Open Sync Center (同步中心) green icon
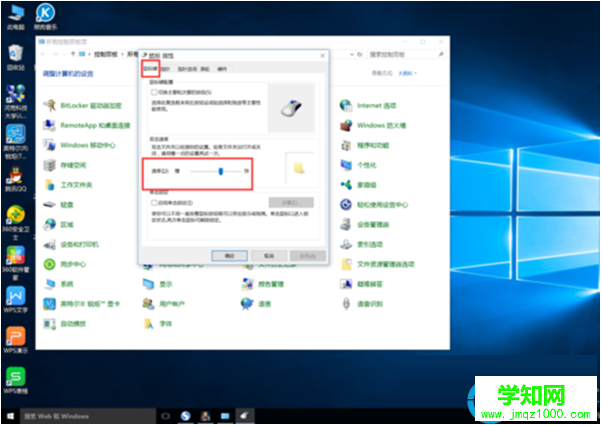602x426 pixels. point(49,264)
